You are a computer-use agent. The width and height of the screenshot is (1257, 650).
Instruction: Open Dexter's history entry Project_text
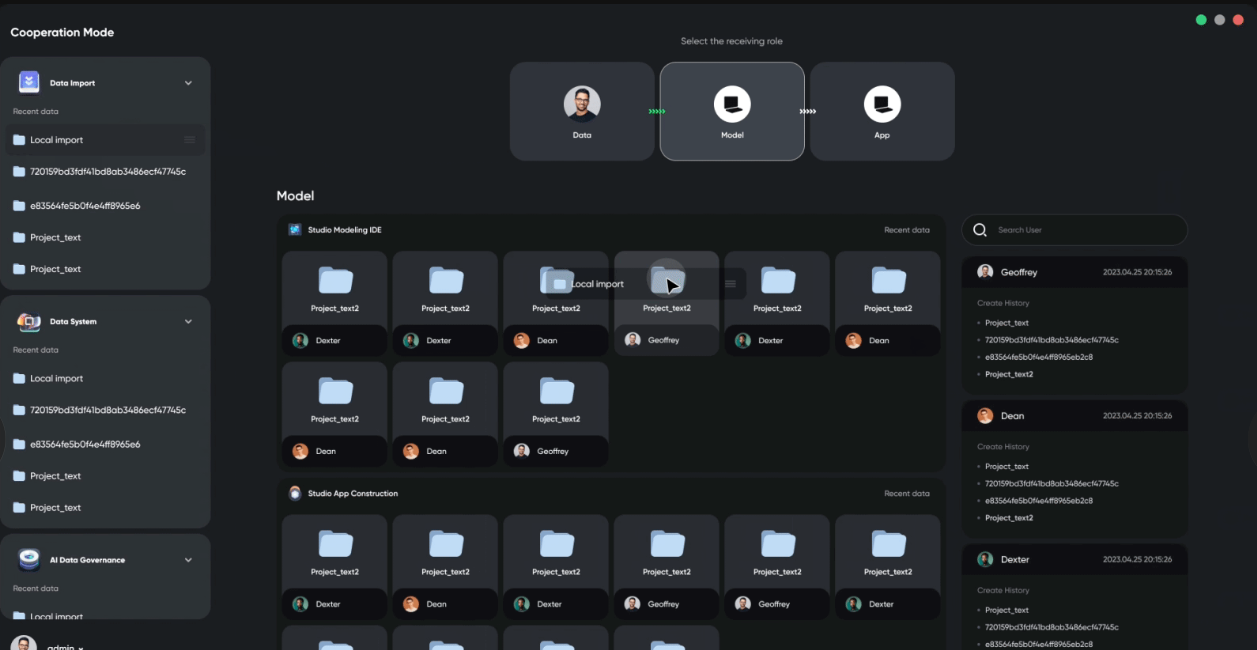click(1006, 610)
